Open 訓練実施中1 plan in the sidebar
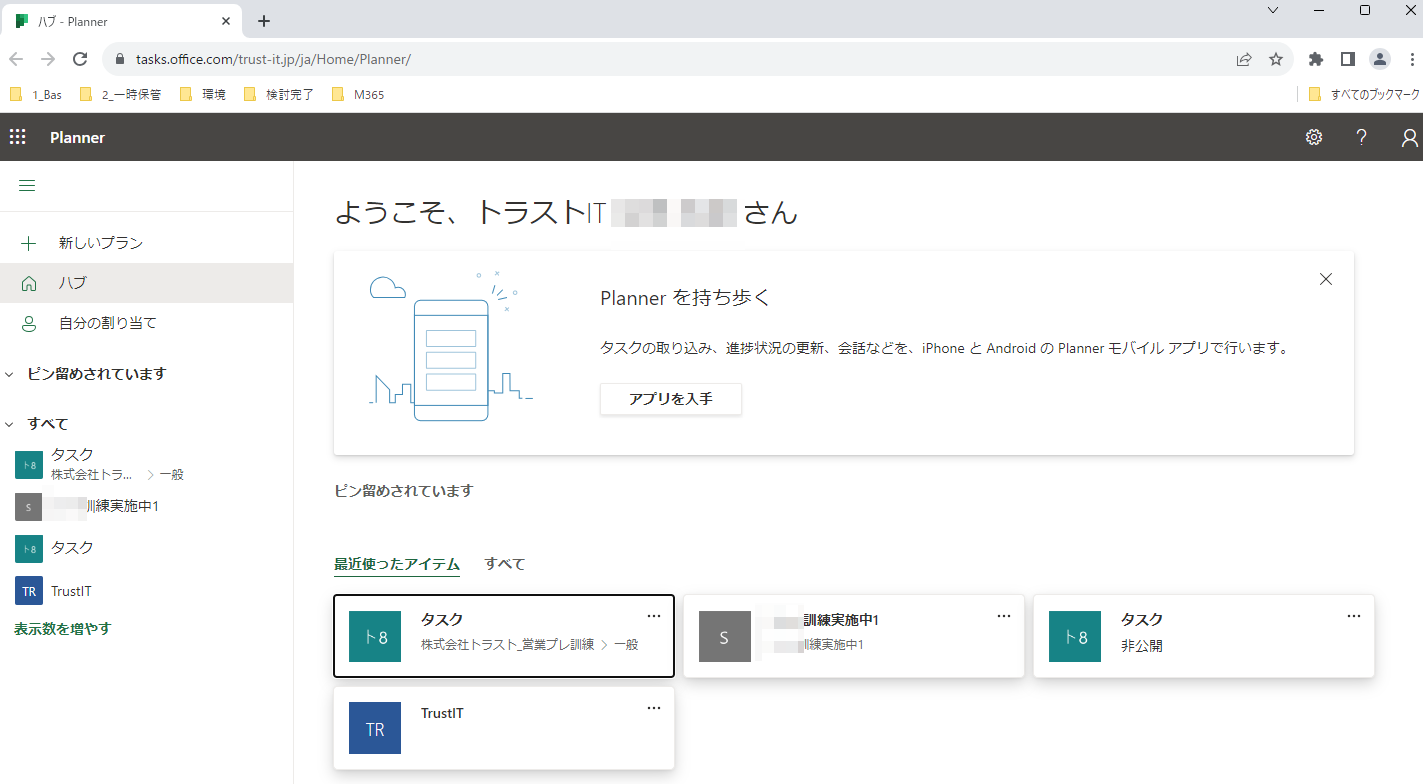Image resolution: width=1423 pixels, height=784 pixels. (146, 506)
